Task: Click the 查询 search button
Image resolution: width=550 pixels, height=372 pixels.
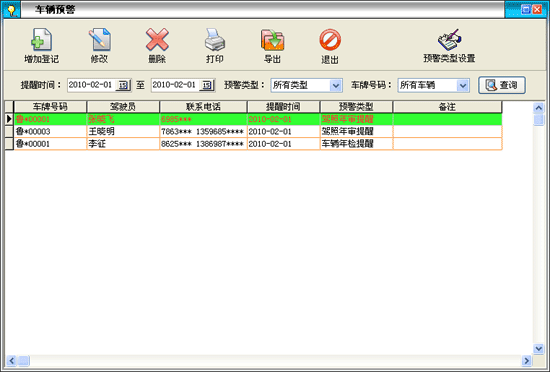Action: pyautogui.click(x=502, y=85)
